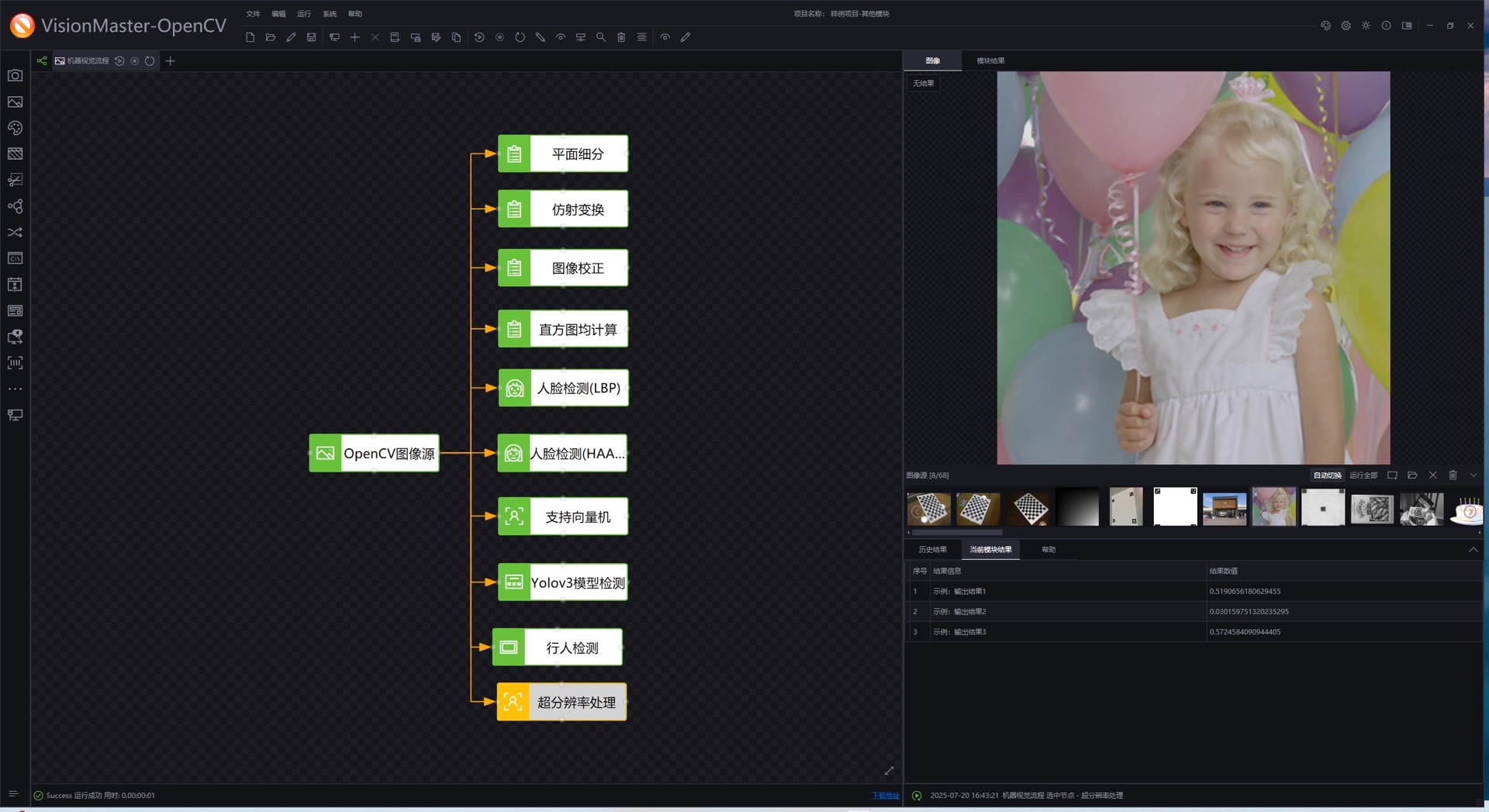Screen dimensions: 1489x812
Task: Collapse the results panel chevron
Action: click(1473, 549)
